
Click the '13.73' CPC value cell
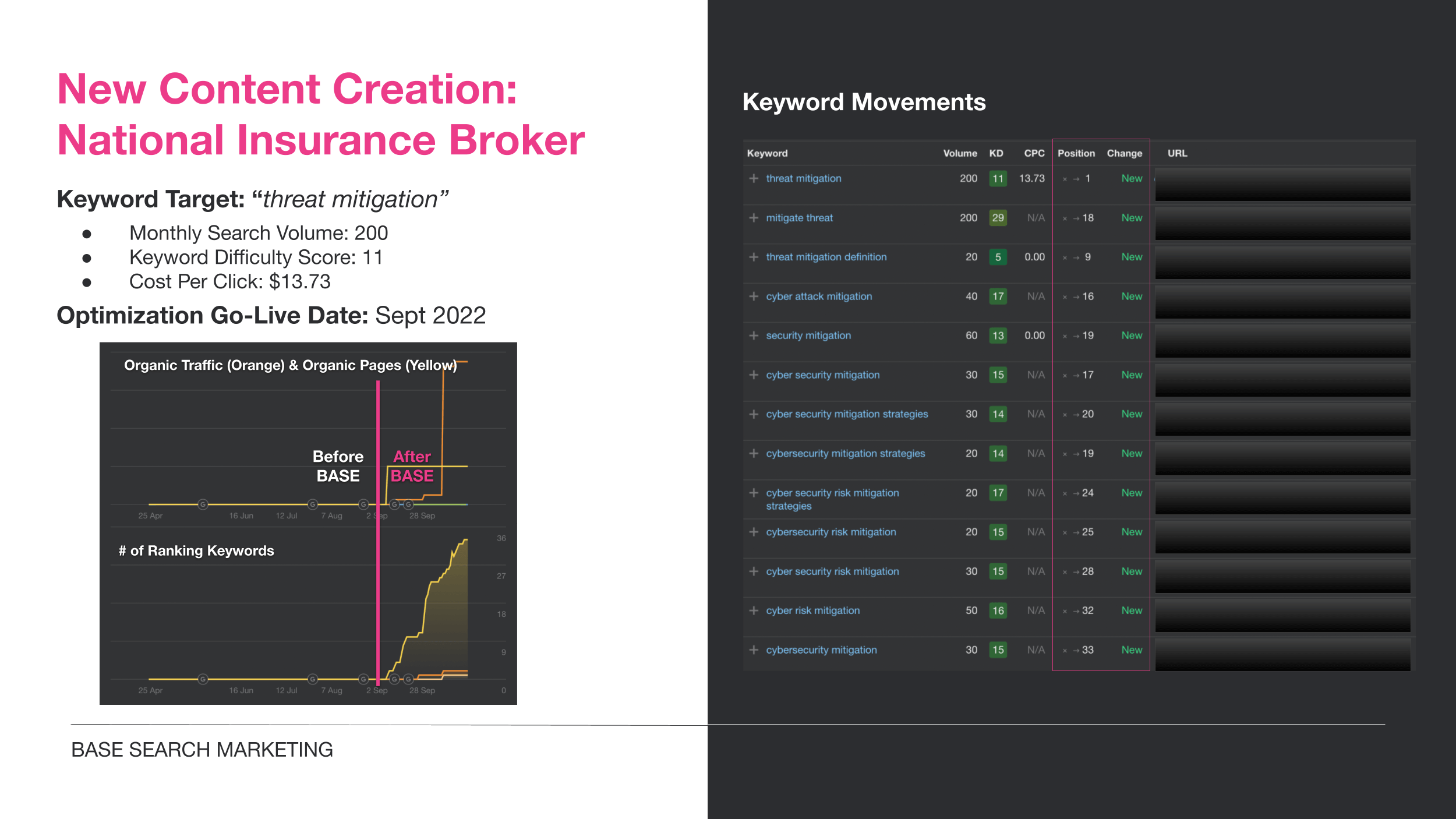tap(1031, 178)
